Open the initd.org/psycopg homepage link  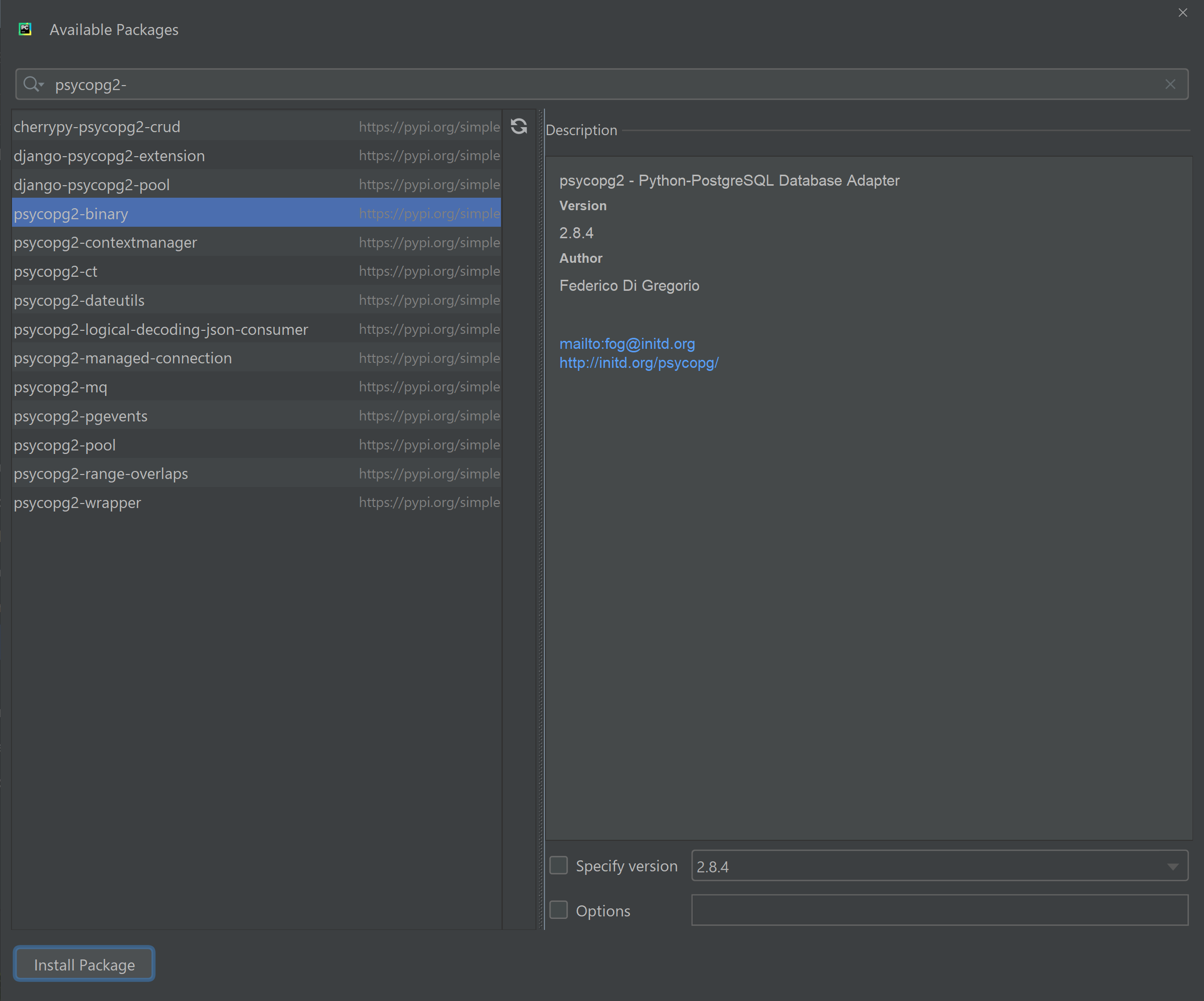click(x=639, y=363)
